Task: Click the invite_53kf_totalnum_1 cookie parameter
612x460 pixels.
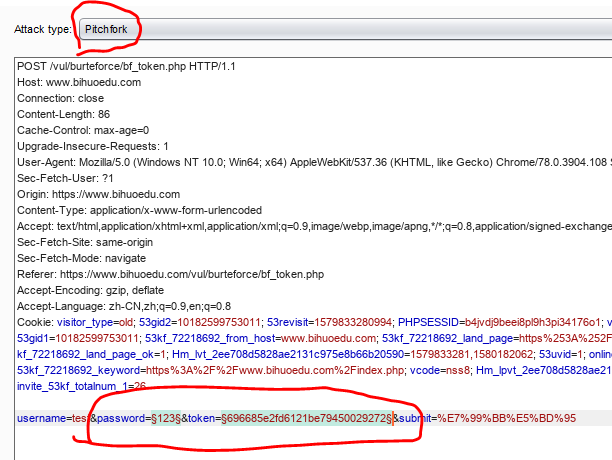Action: 81,386
